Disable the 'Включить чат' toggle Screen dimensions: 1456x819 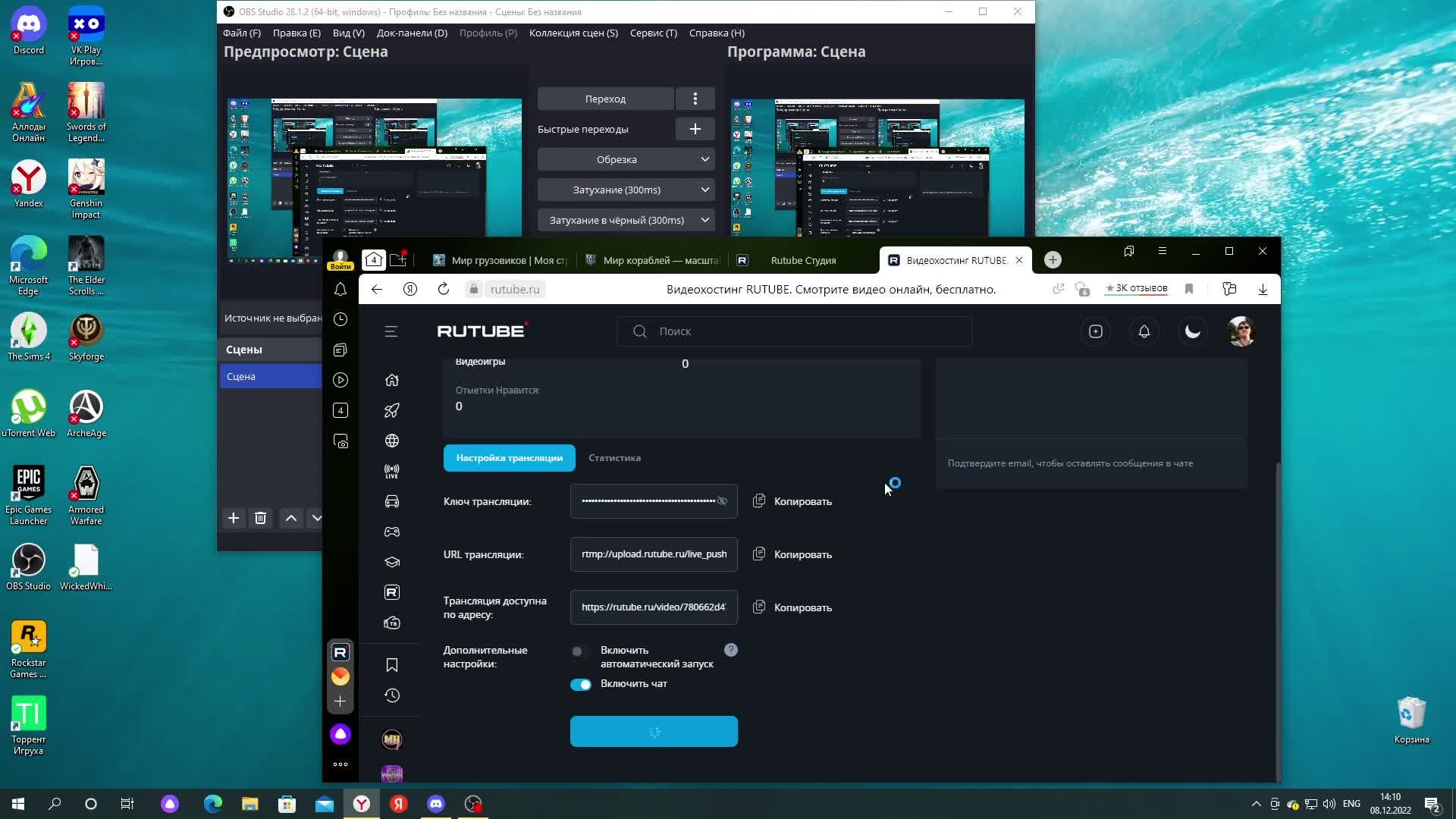click(581, 685)
